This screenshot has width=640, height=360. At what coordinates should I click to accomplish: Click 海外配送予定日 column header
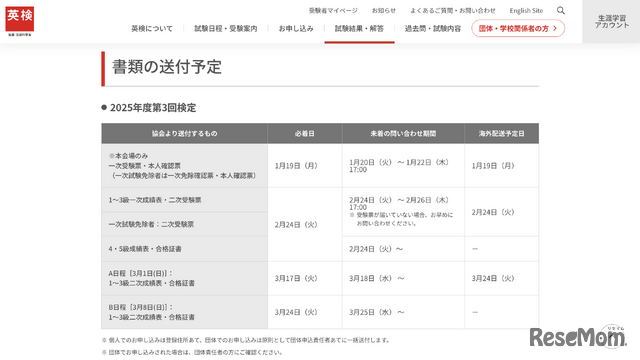coord(502,133)
